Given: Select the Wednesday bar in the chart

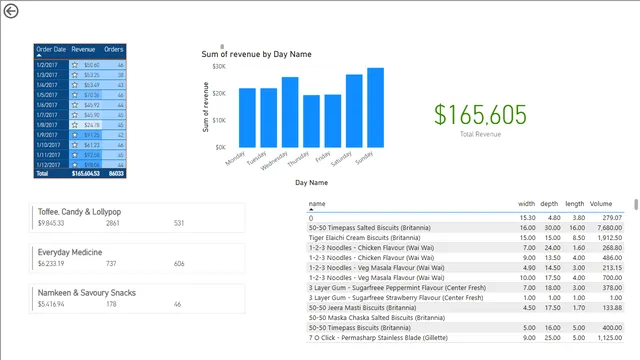Looking at the screenshot, I should pyautogui.click(x=290, y=112).
